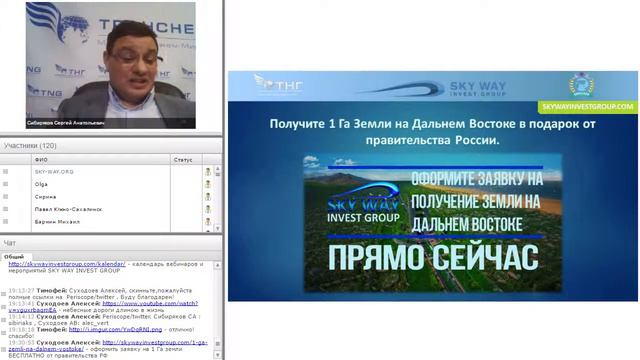
Task: Click 'ОФОРМИТЕ ЗАЯВКУ НА' banner text
Action: [x=477, y=178]
